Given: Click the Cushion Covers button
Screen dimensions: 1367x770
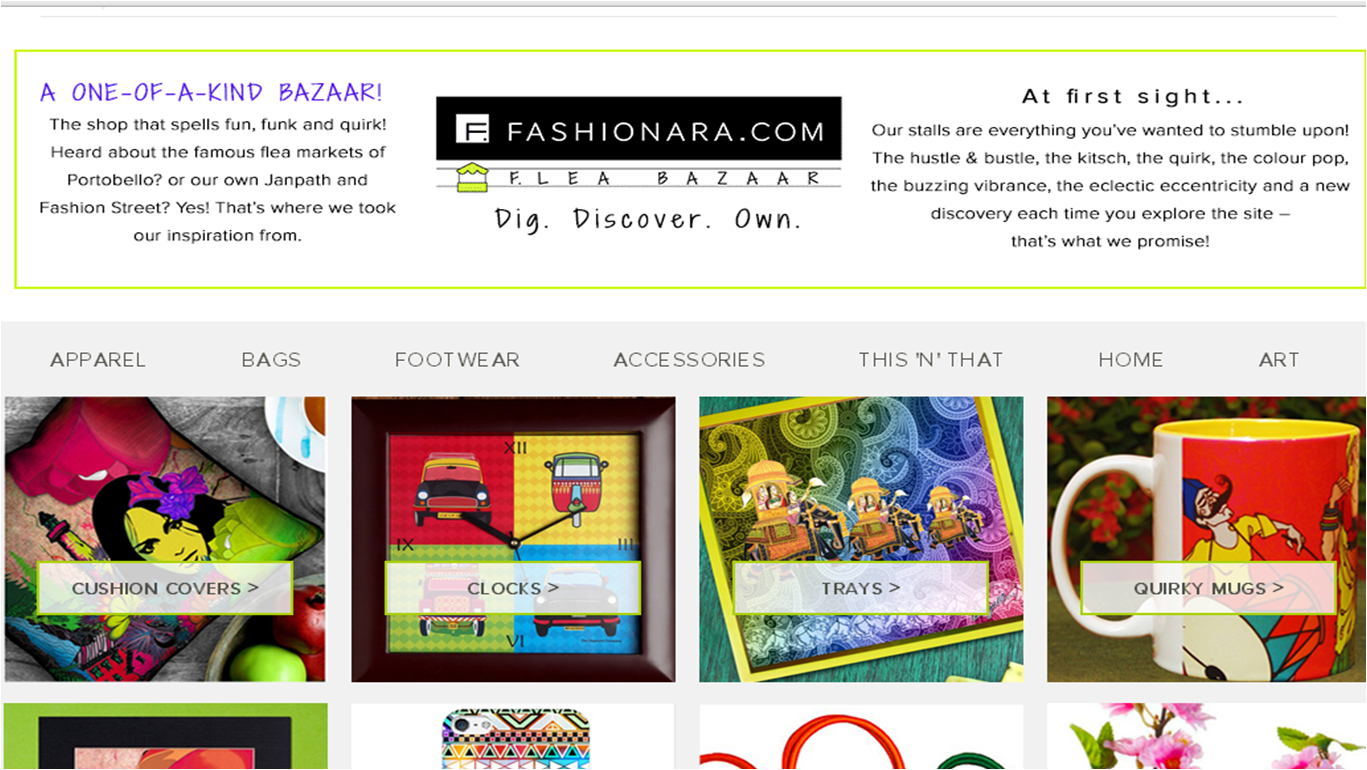Looking at the screenshot, I should point(165,588).
